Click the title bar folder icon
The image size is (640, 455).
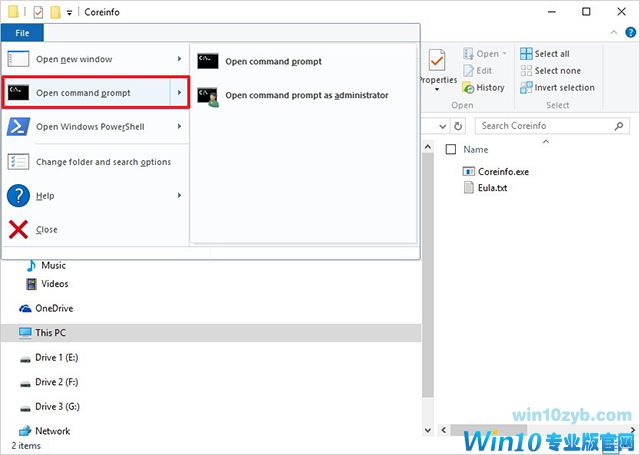pyautogui.click(x=13, y=12)
